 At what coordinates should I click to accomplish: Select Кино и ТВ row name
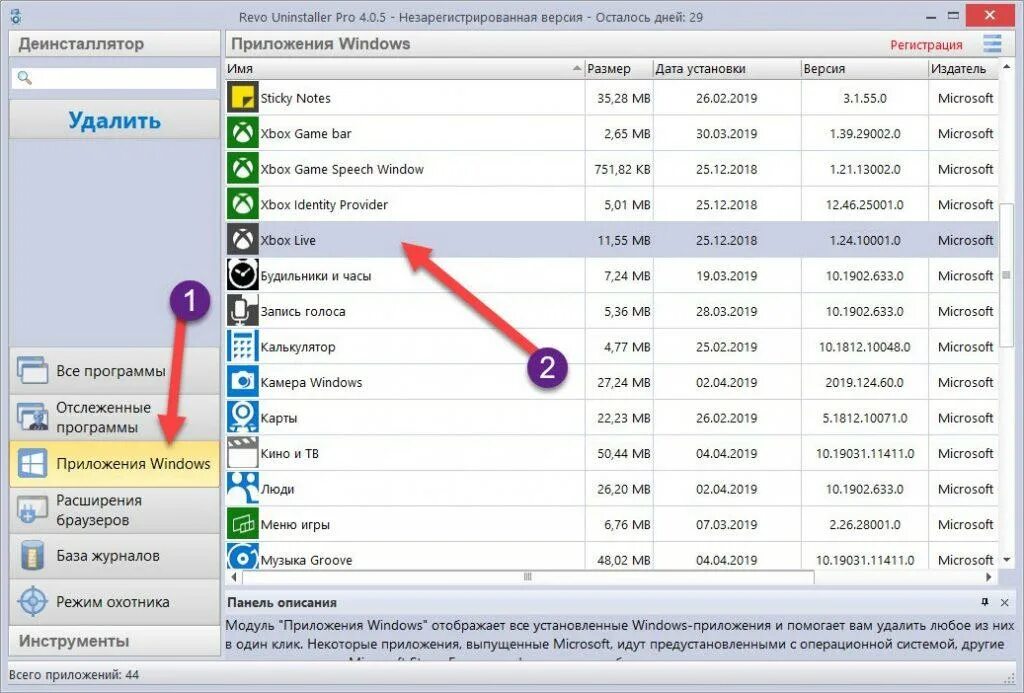click(289, 453)
